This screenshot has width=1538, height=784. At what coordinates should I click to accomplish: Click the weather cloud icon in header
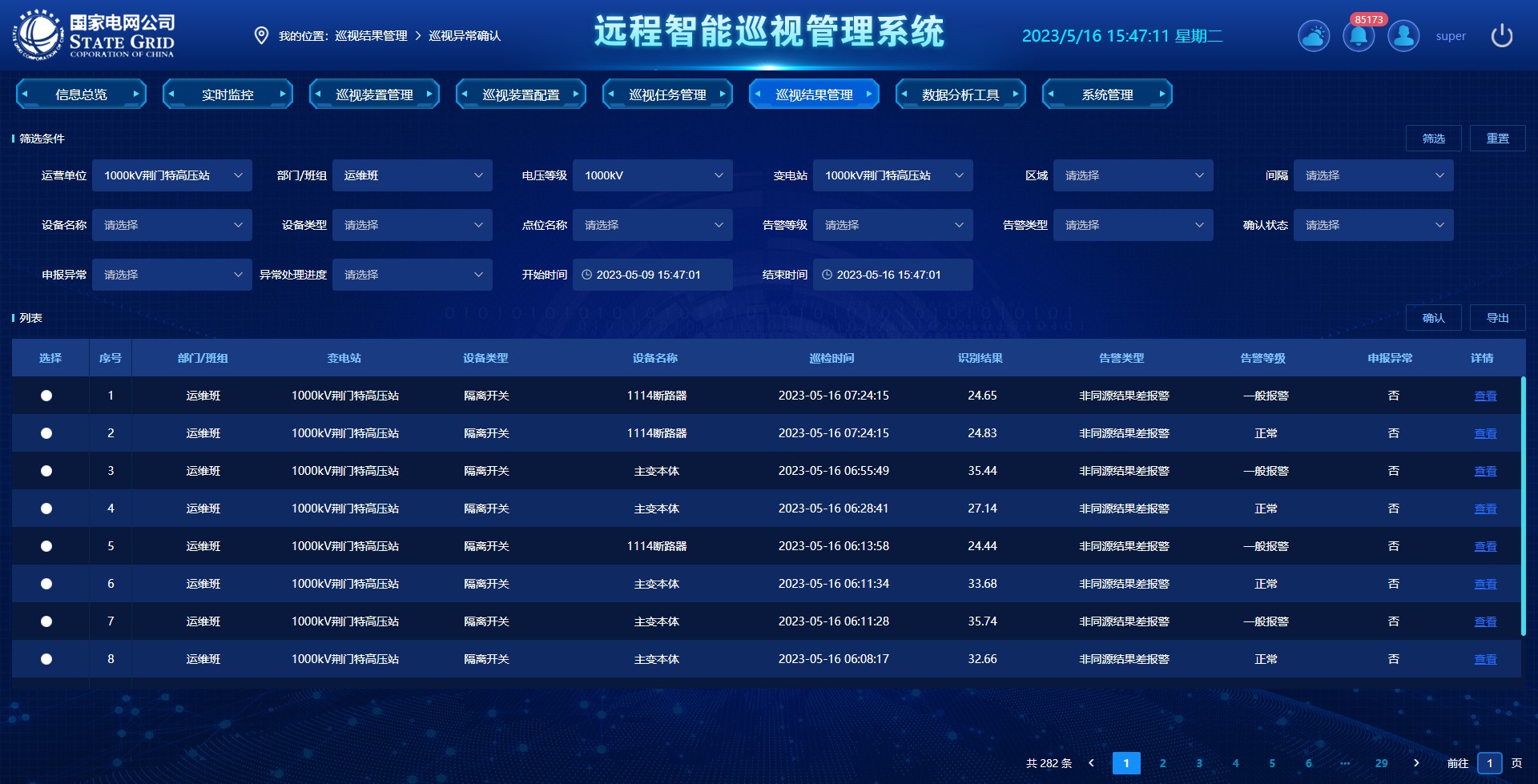coord(1314,36)
